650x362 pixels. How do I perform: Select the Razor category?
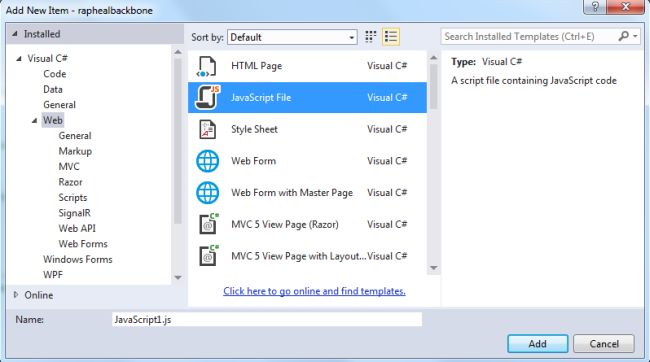coord(70,182)
